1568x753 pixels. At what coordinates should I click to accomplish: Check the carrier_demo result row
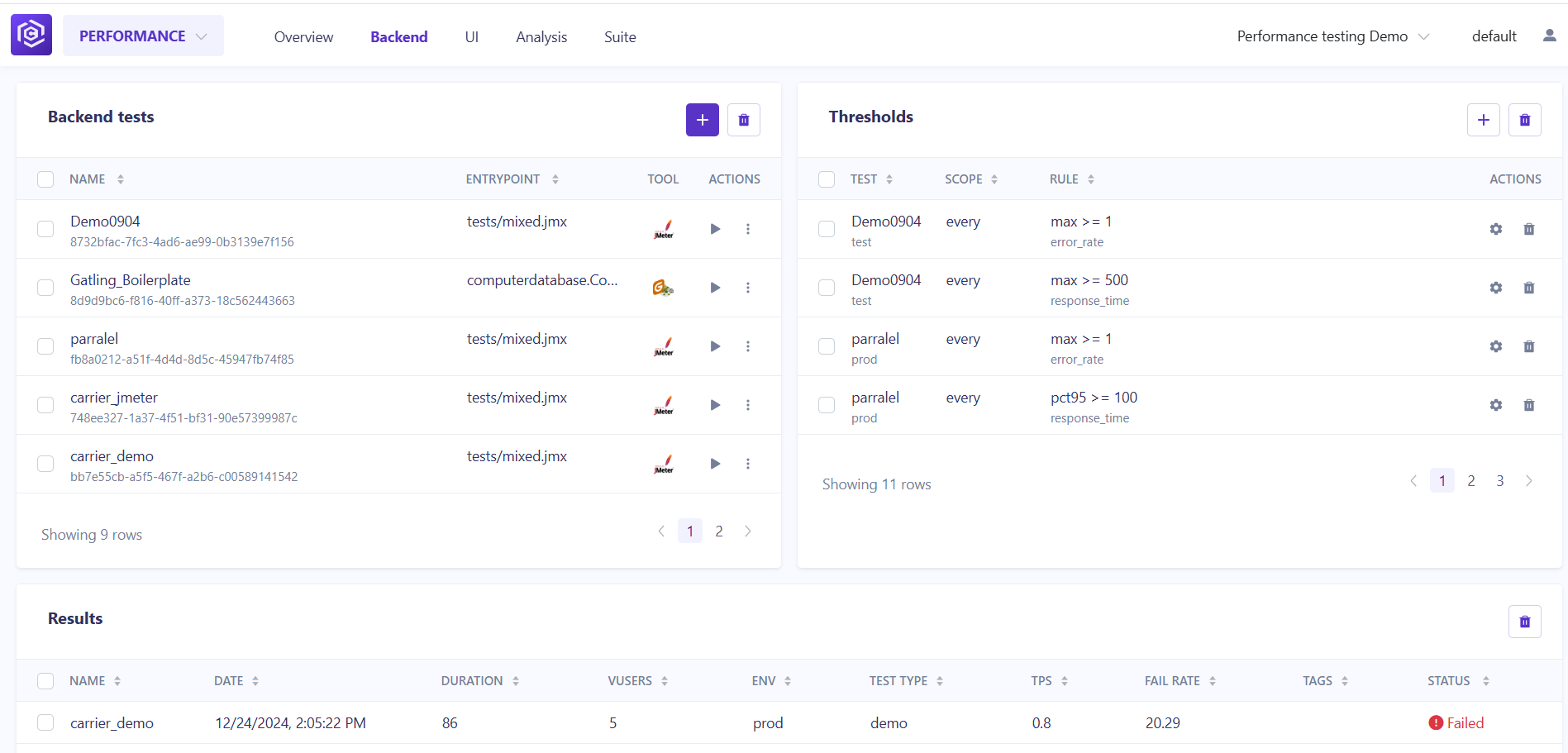(x=45, y=723)
